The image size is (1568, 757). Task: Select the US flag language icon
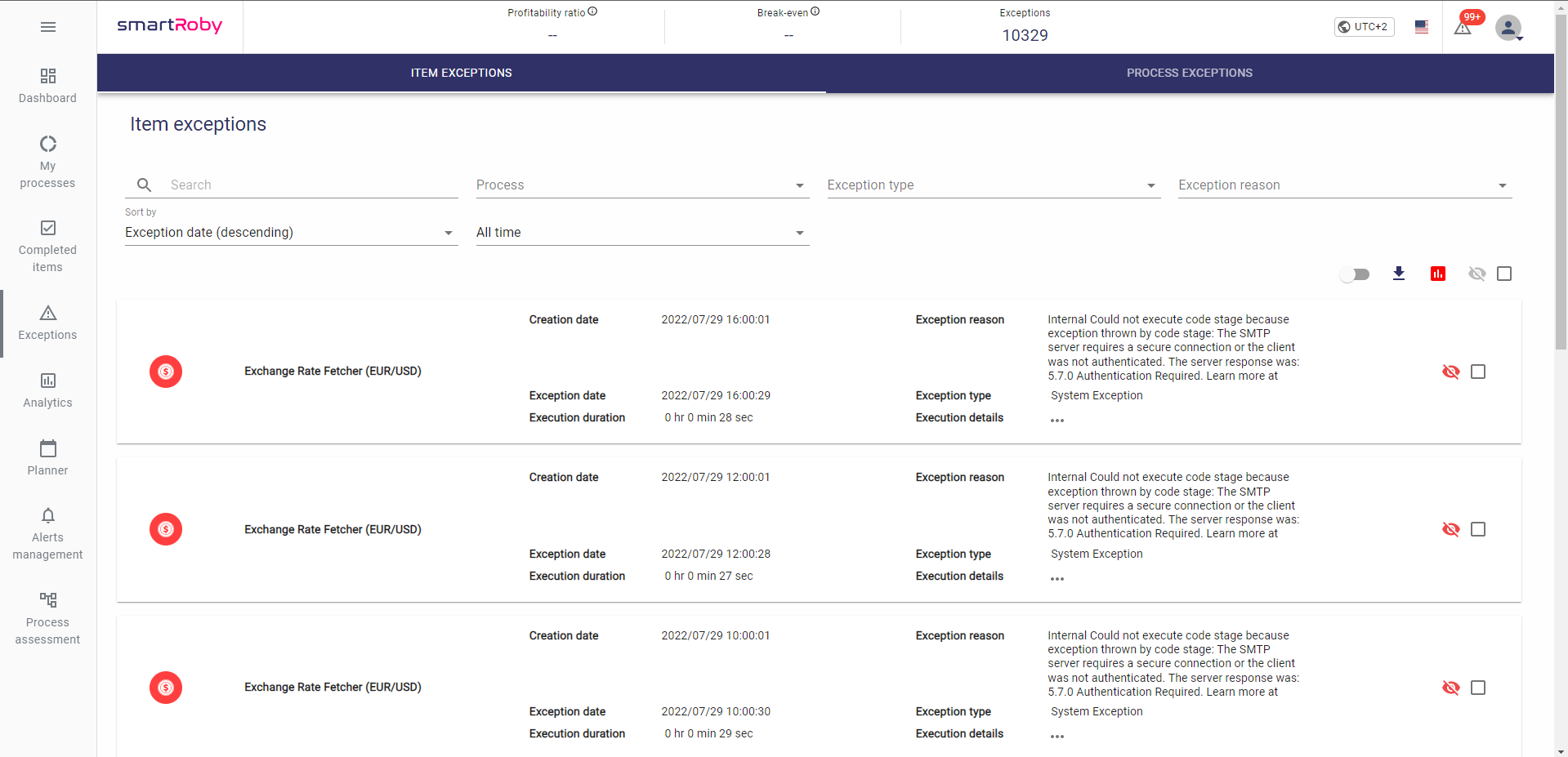[1422, 27]
